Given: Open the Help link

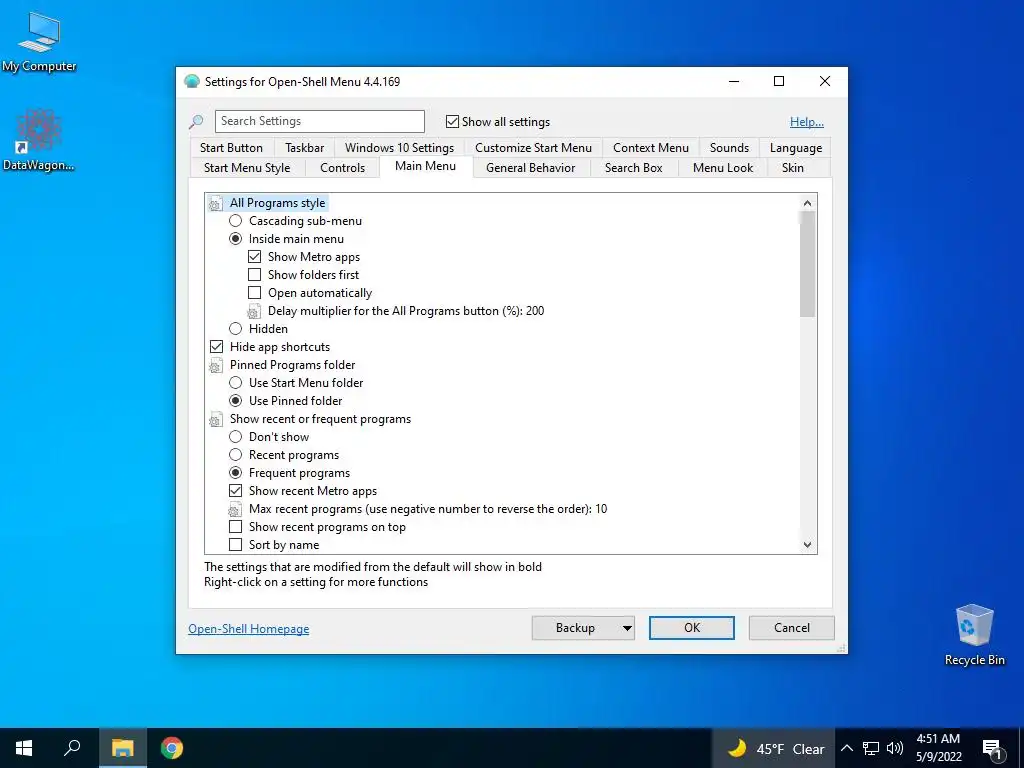Looking at the screenshot, I should click(807, 121).
